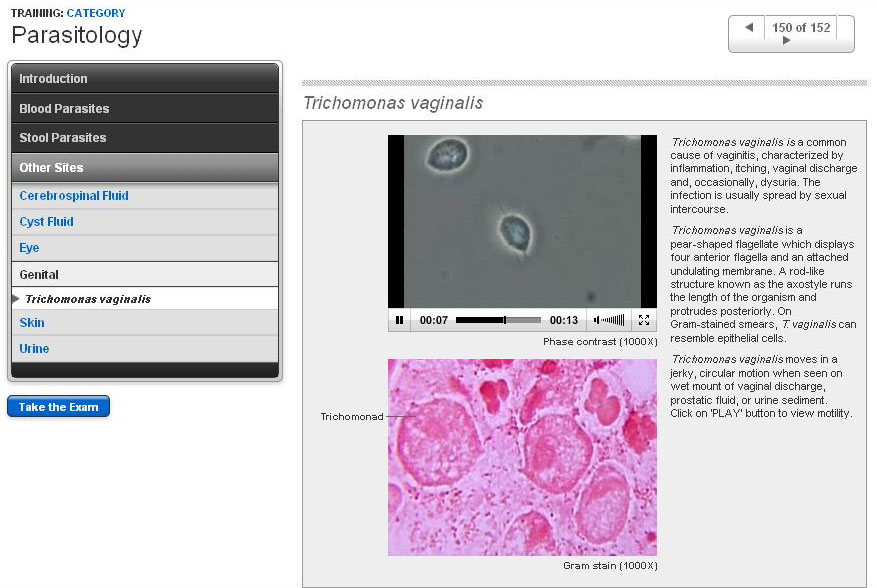Select the Genital menu item

tap(39, 274)
